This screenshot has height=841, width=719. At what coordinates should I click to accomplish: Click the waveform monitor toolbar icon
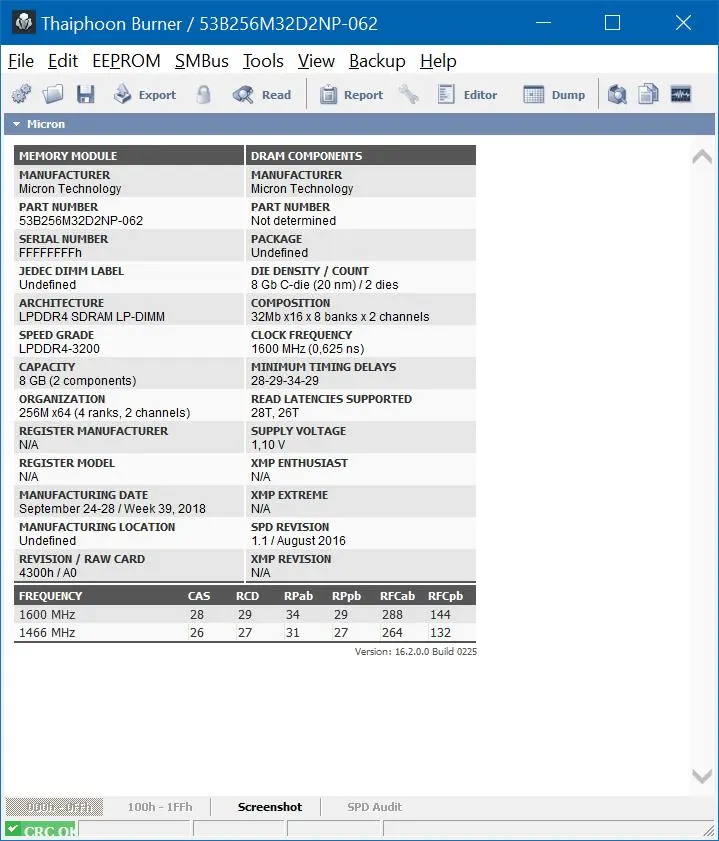(681, 95)
